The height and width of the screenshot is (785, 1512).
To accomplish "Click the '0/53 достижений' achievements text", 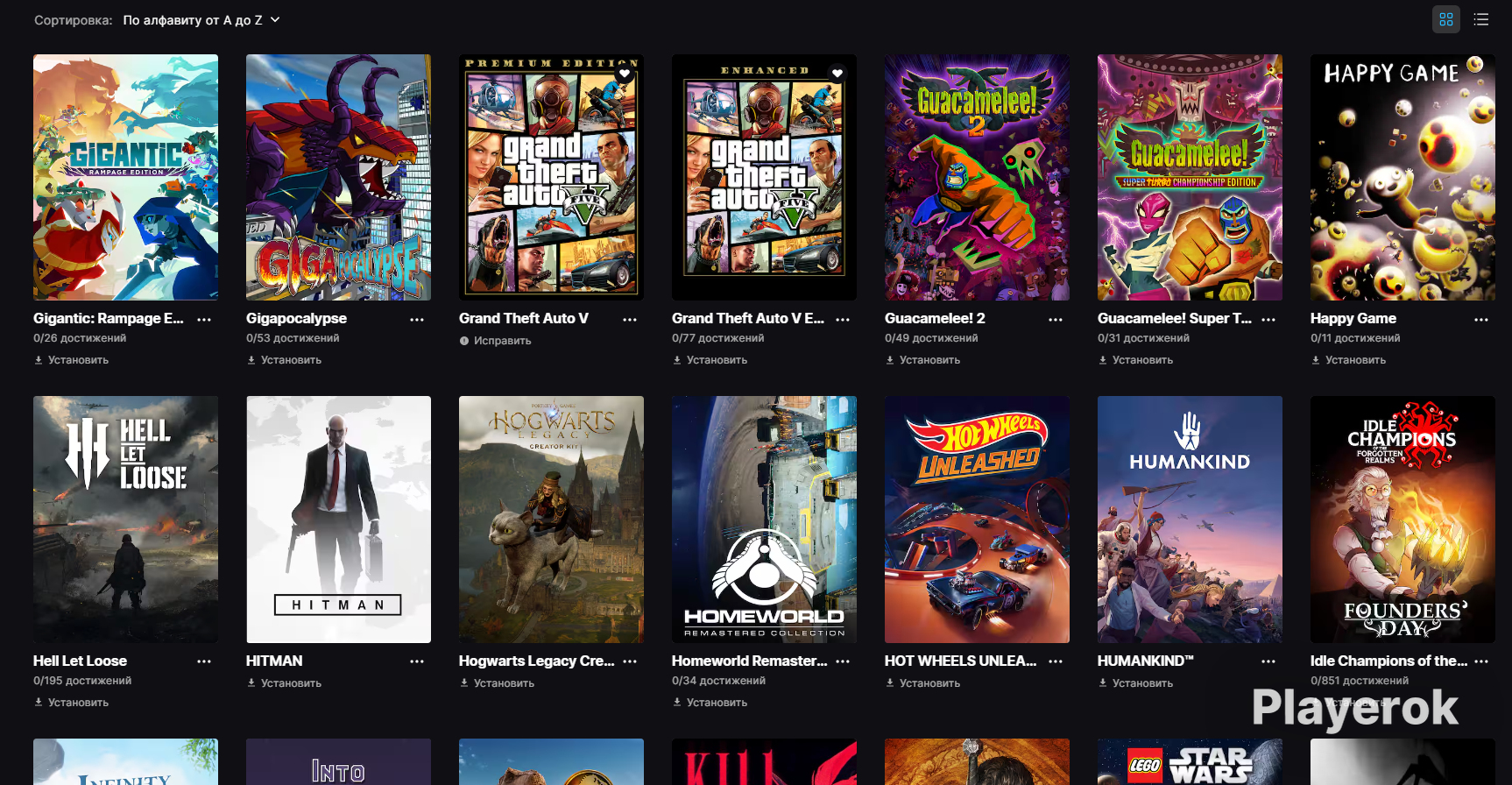I will coord(293,338).
